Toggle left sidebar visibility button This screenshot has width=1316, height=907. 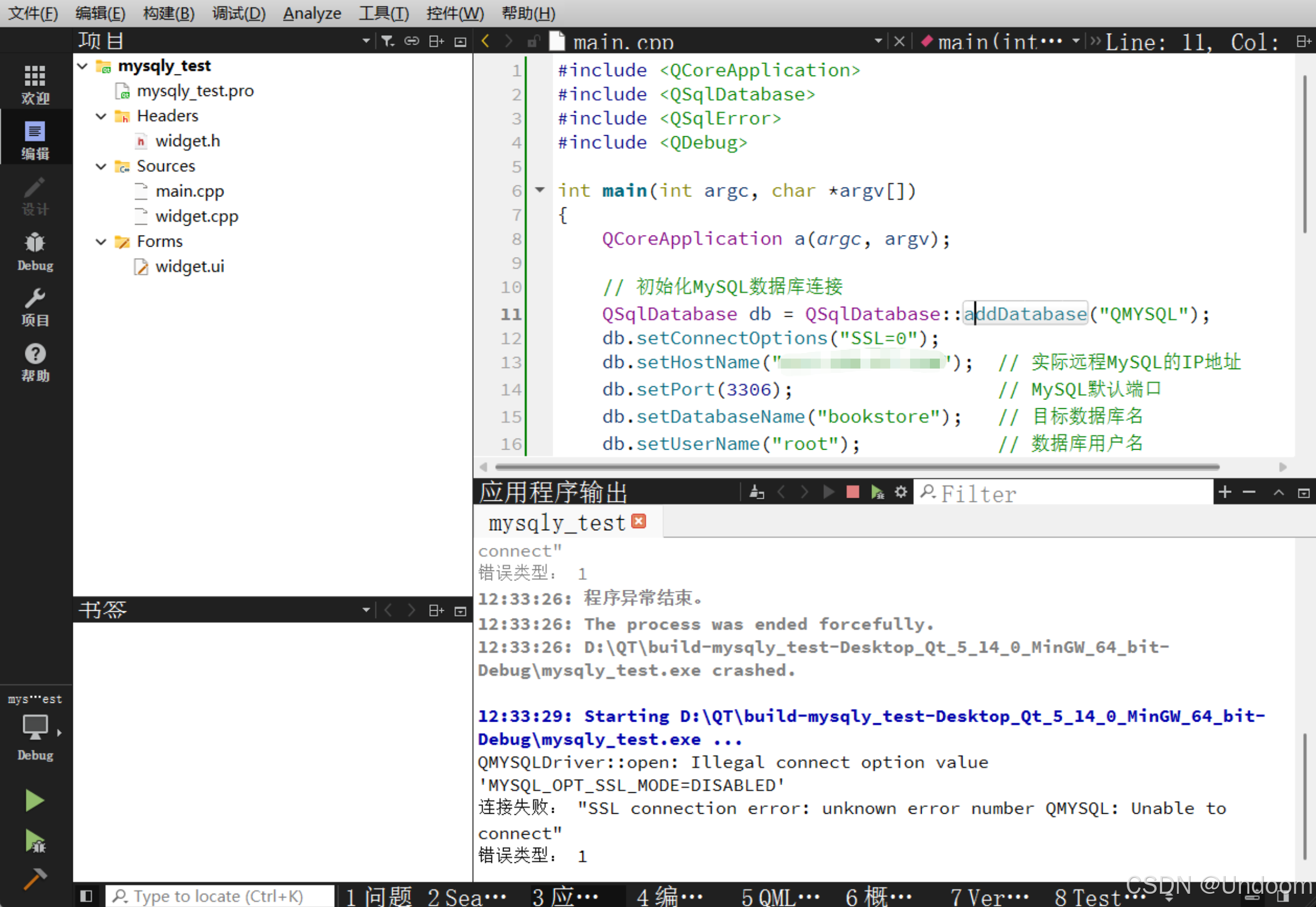(x=87, y=896)
